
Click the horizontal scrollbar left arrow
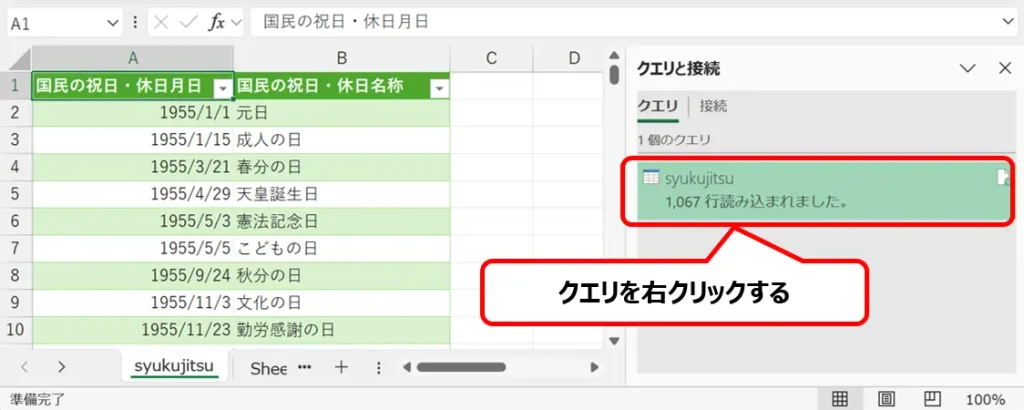tap(406, 368)
